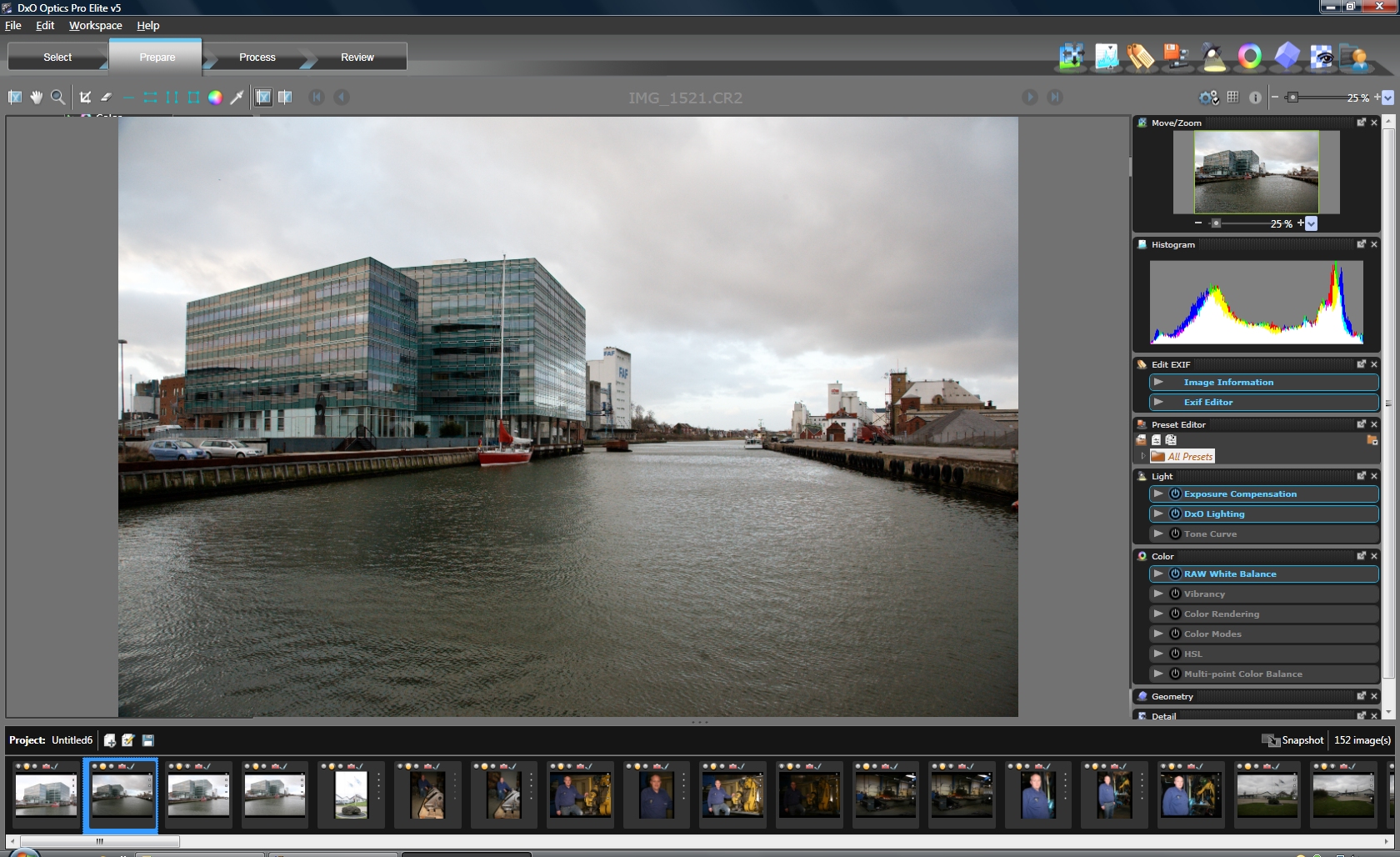This screenshot has height=857, width=1400.
Task: Activate the magnifier zoom tool
Action: click(x=57, y=98)
